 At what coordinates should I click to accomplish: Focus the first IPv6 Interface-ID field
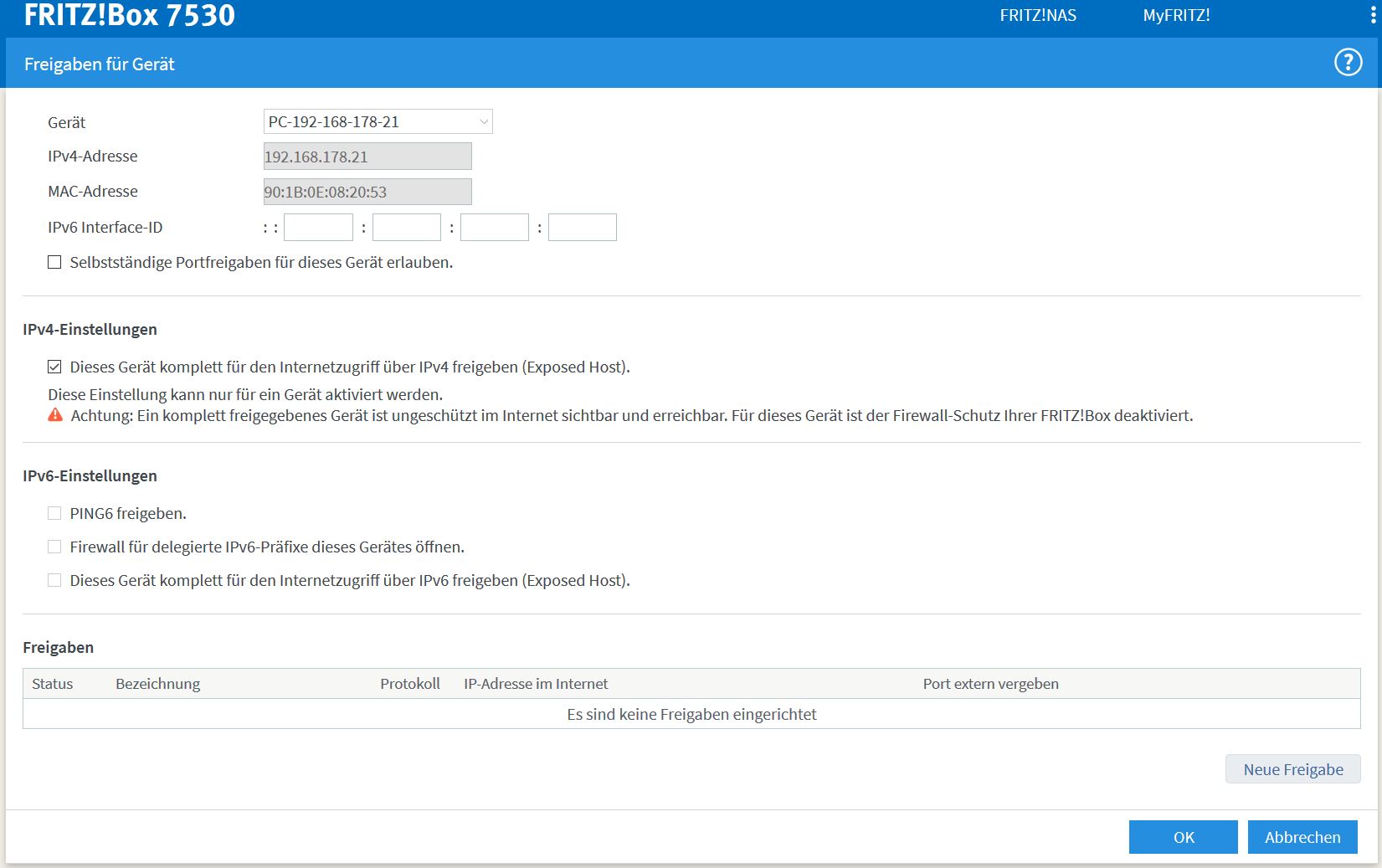pos(318,227)
